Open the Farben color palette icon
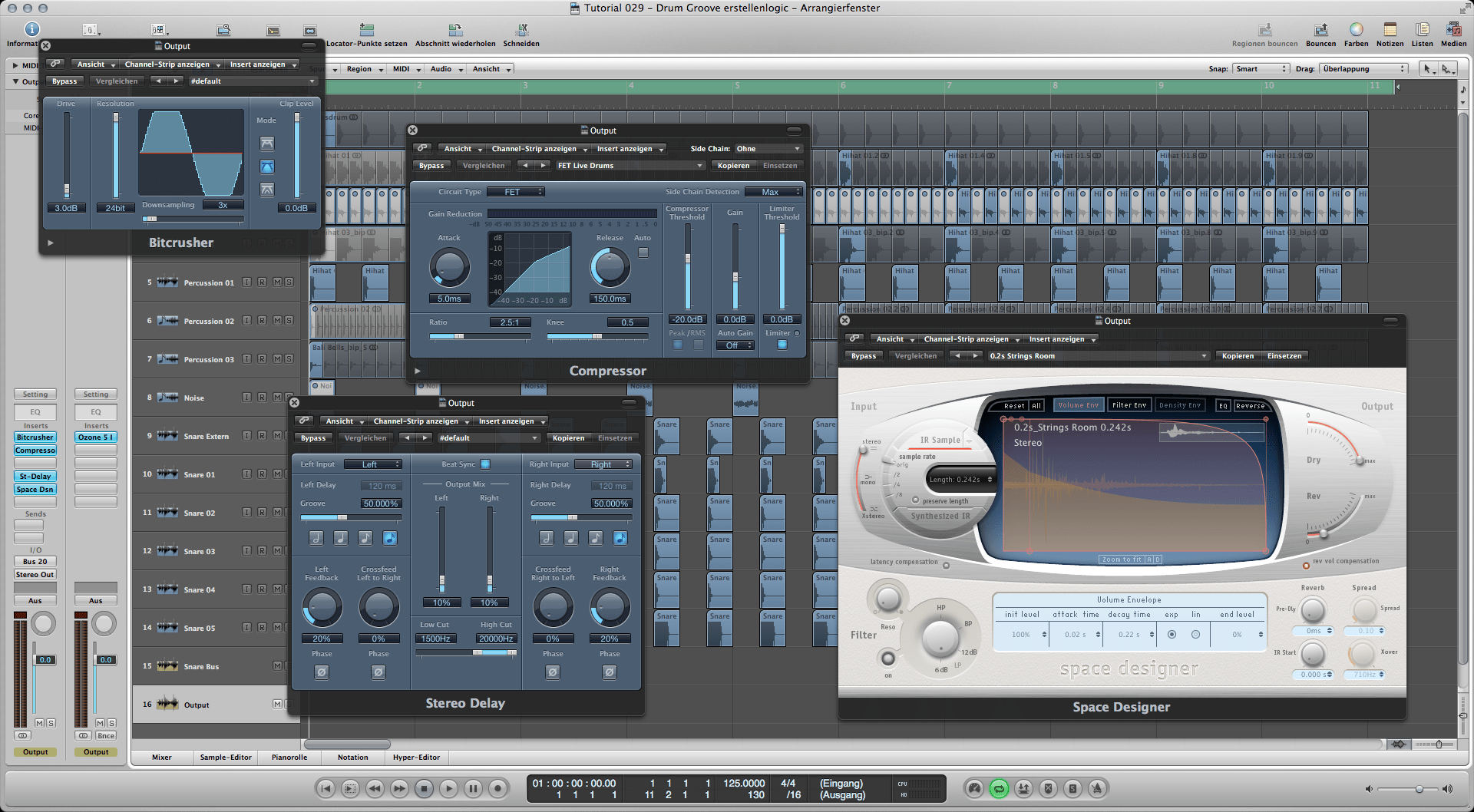The width and height of the screenshot is (1474, 812). 1356,31
